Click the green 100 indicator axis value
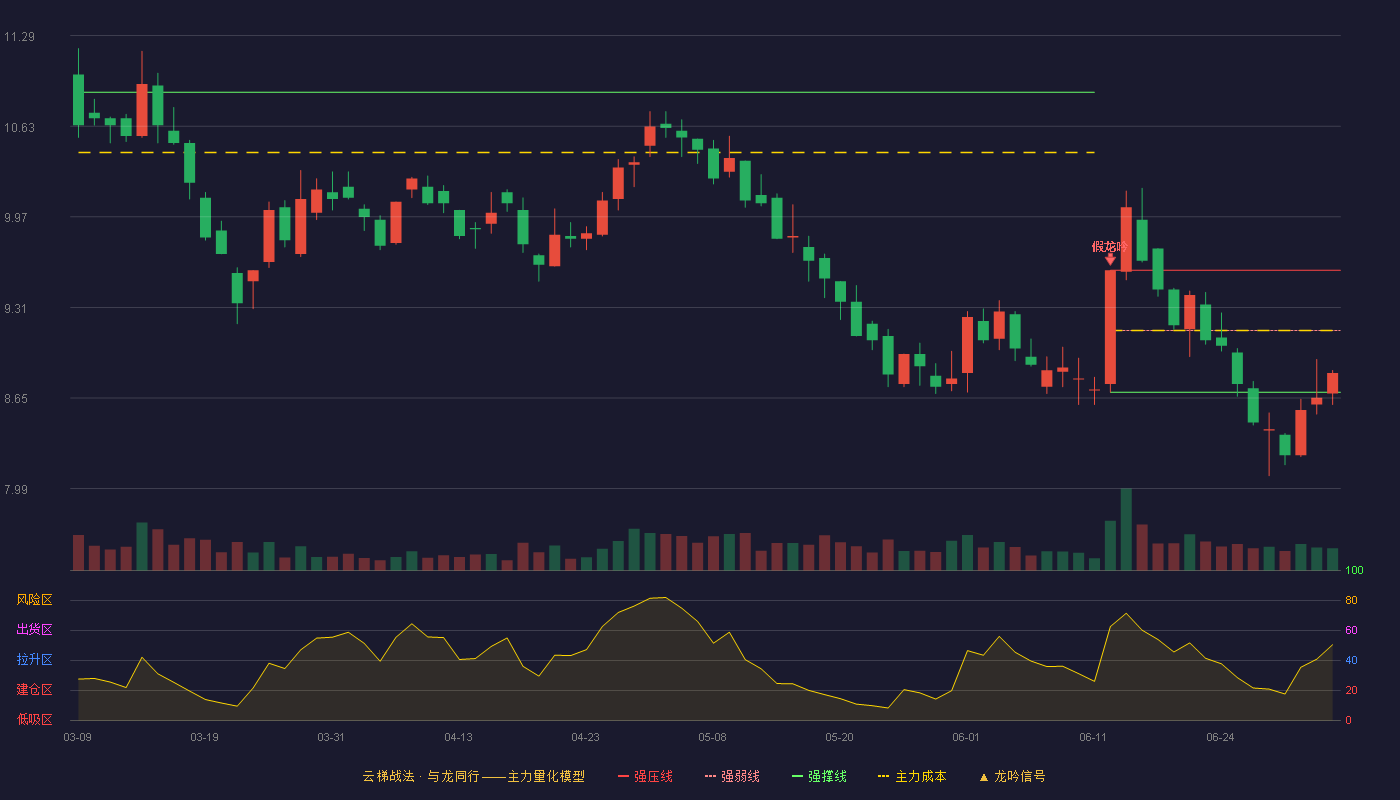Viewport: 1400px width, 800px height. (x=1354, y=571)
